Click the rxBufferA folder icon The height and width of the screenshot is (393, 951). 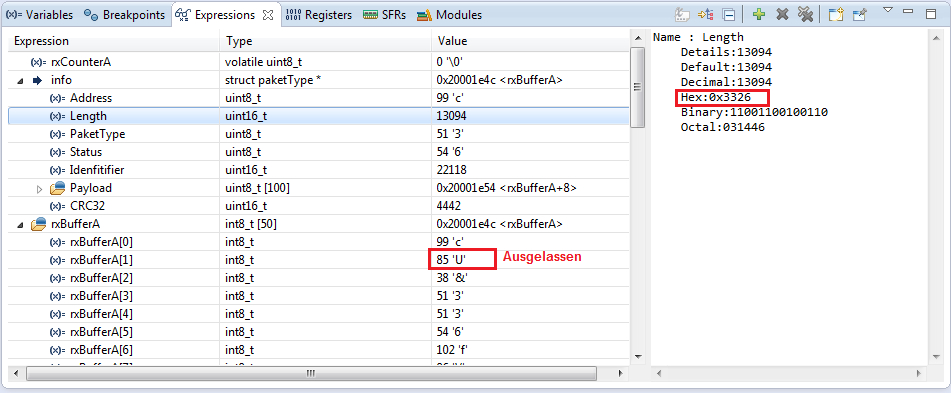(38, 224)
